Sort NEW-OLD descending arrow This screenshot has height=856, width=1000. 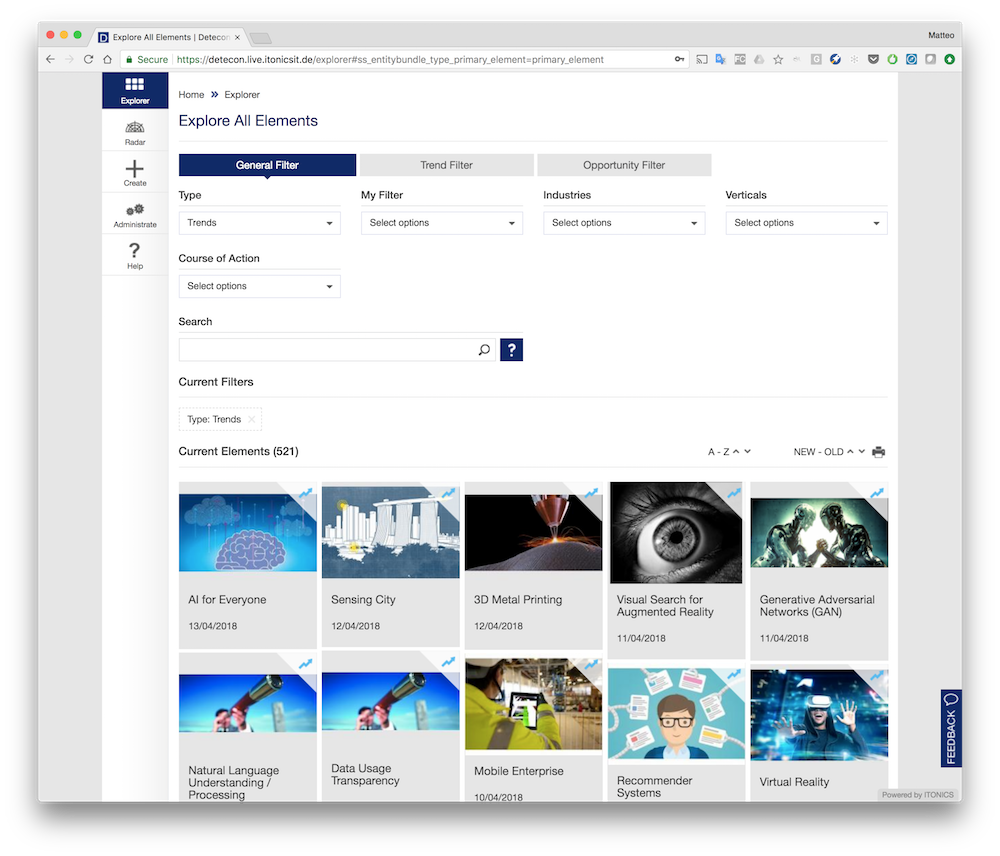[x=862, y=451]
